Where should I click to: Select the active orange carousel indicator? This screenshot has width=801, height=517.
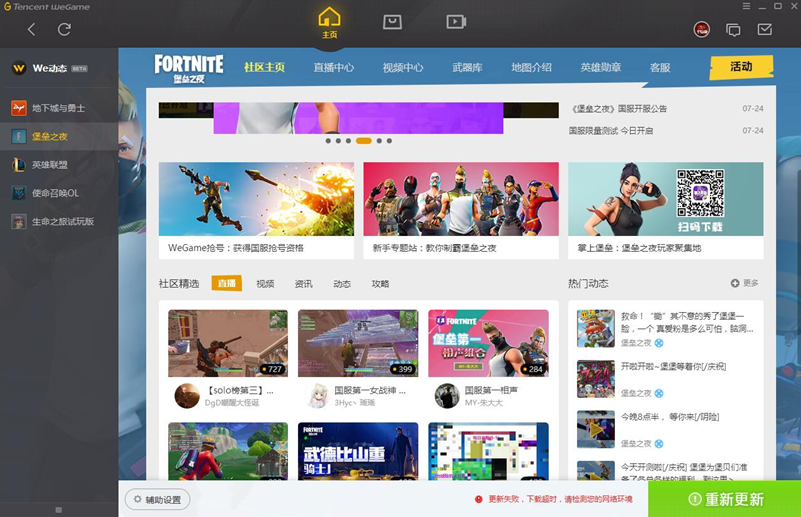coord(364,140)
